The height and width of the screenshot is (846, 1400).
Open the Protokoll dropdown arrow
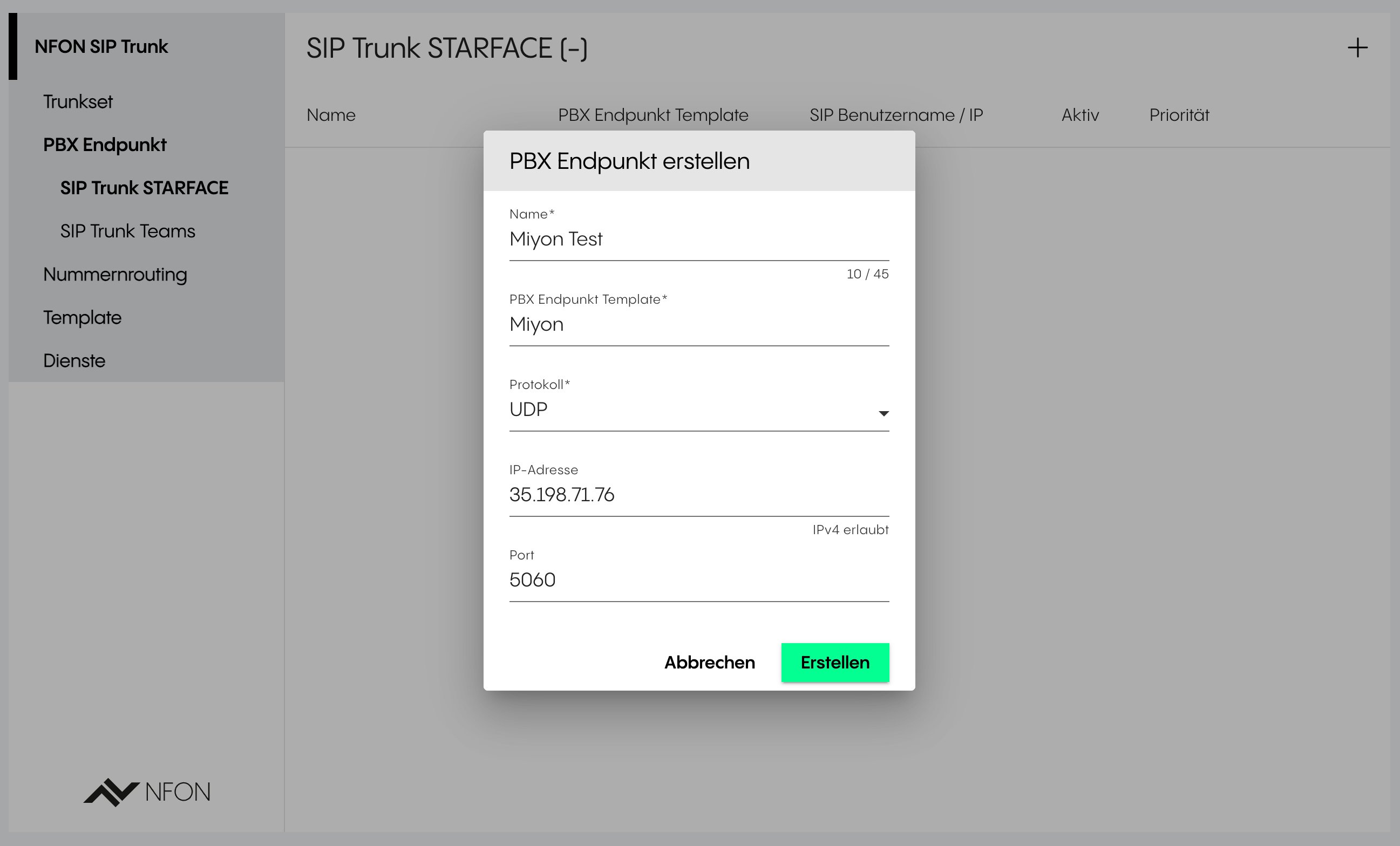(x=884, y=413)
